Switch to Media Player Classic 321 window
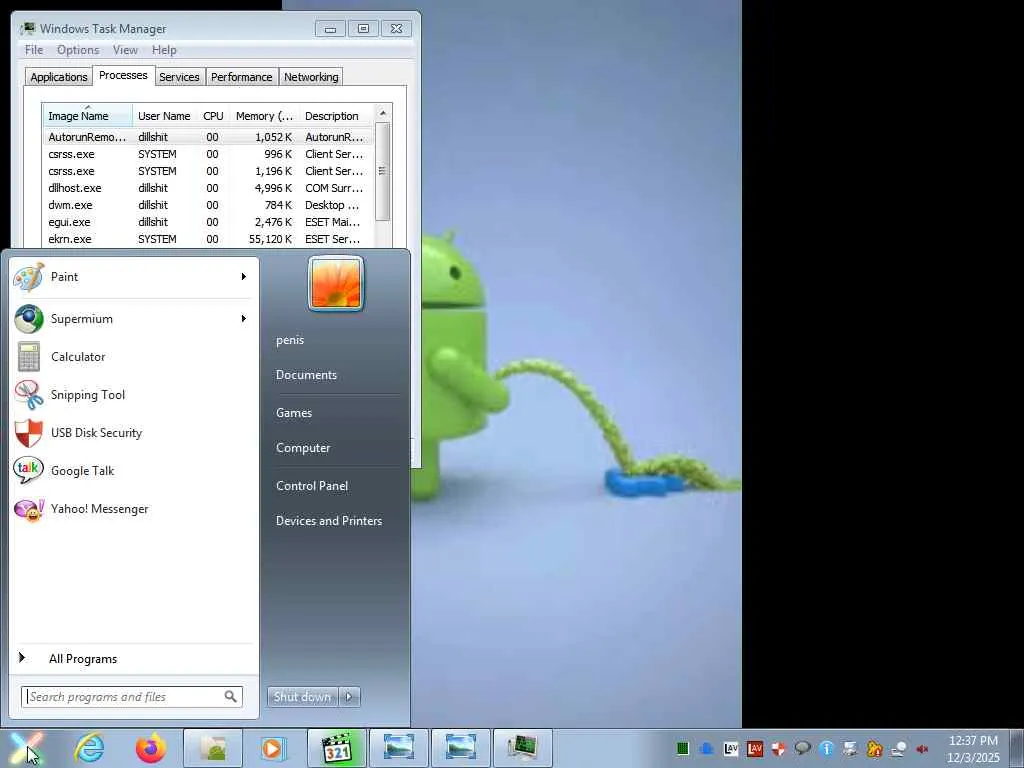 point(337,748)
